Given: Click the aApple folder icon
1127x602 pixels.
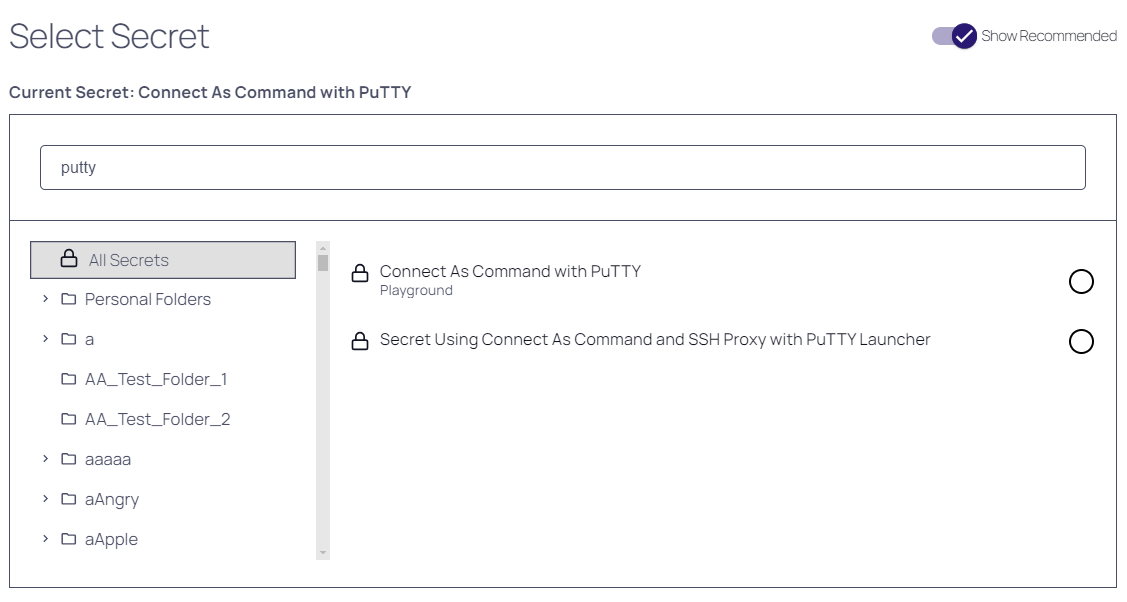Looking at the screenshot, I should click(69, 539).
